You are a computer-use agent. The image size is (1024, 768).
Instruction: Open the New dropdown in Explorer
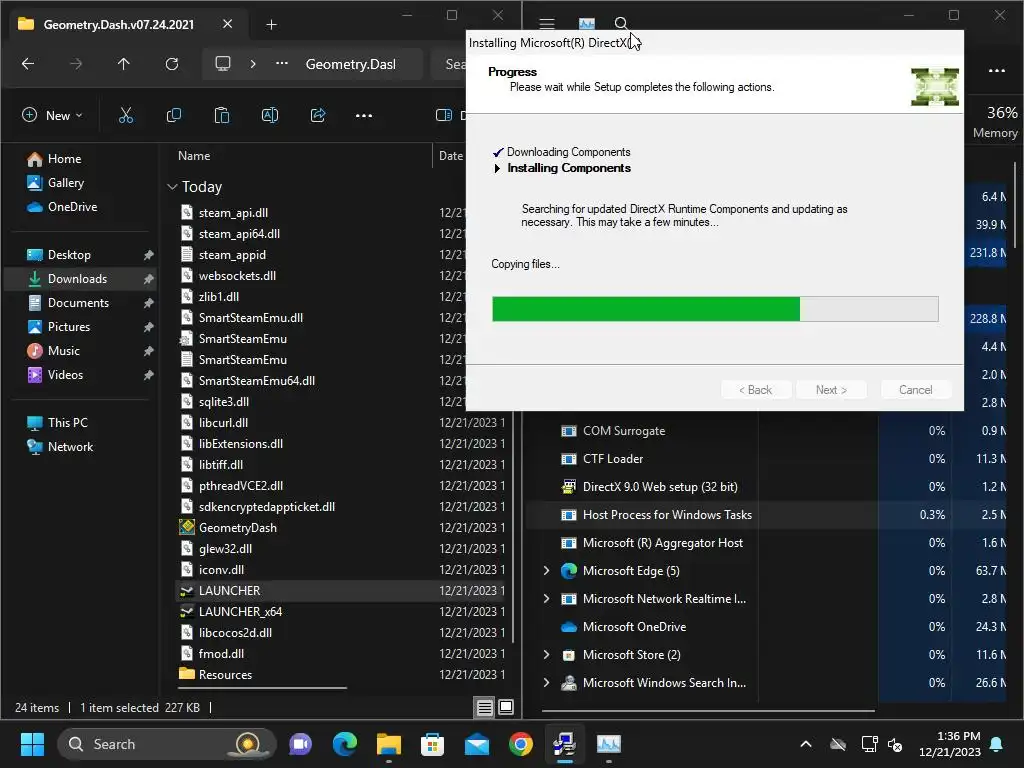coord(52,116)
